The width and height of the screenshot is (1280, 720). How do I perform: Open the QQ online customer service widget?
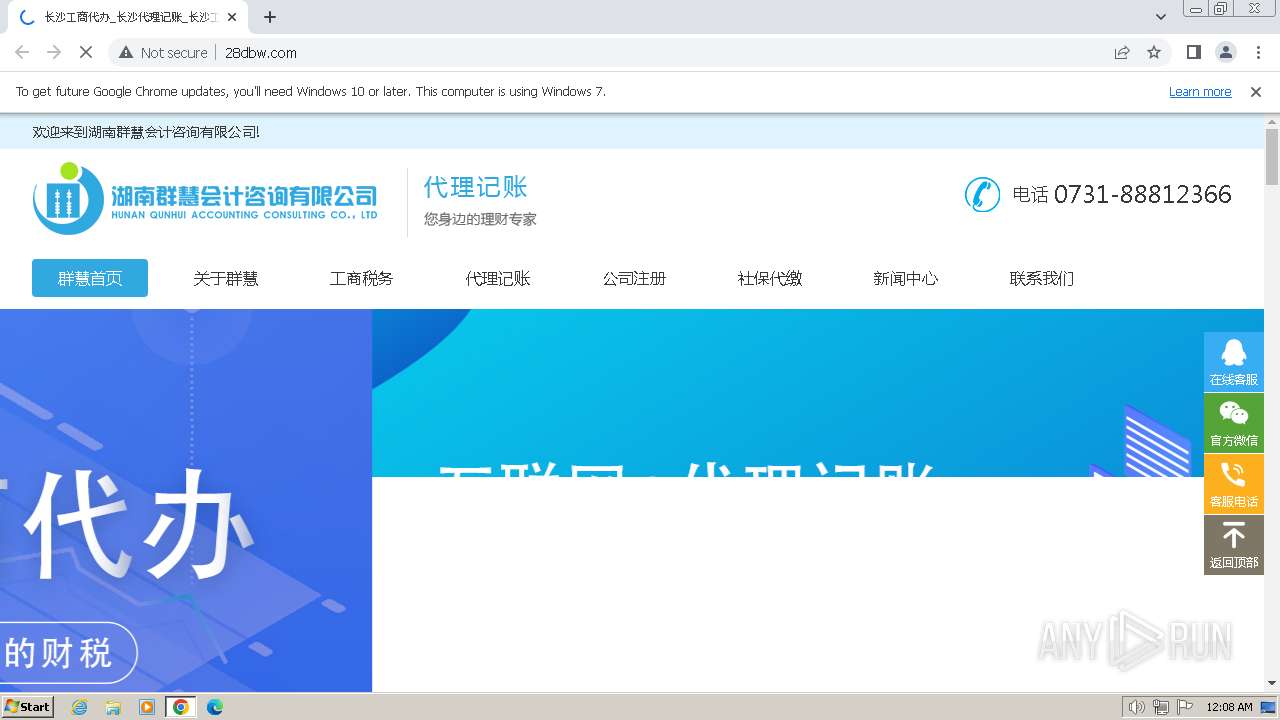[x=1233, y=362]
